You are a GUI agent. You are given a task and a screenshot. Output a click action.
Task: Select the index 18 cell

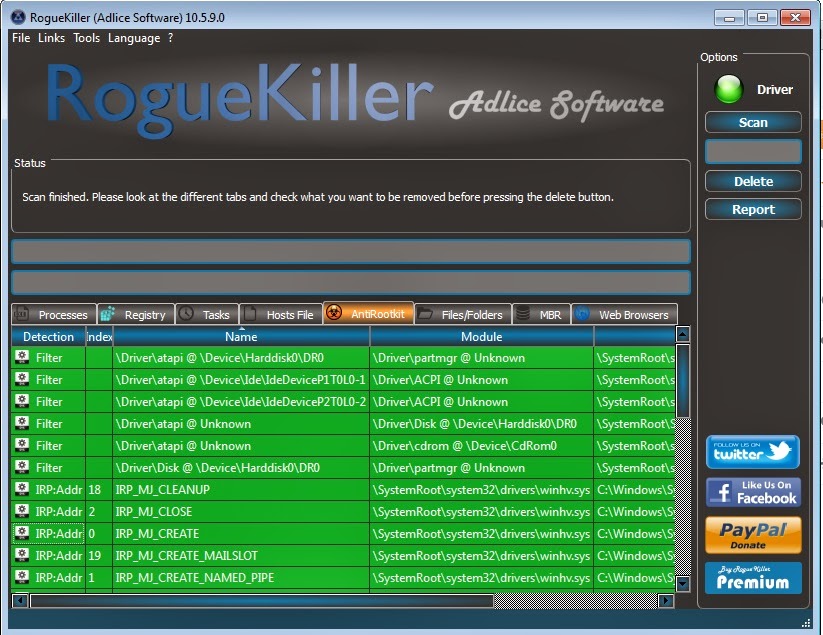(99, 490)
